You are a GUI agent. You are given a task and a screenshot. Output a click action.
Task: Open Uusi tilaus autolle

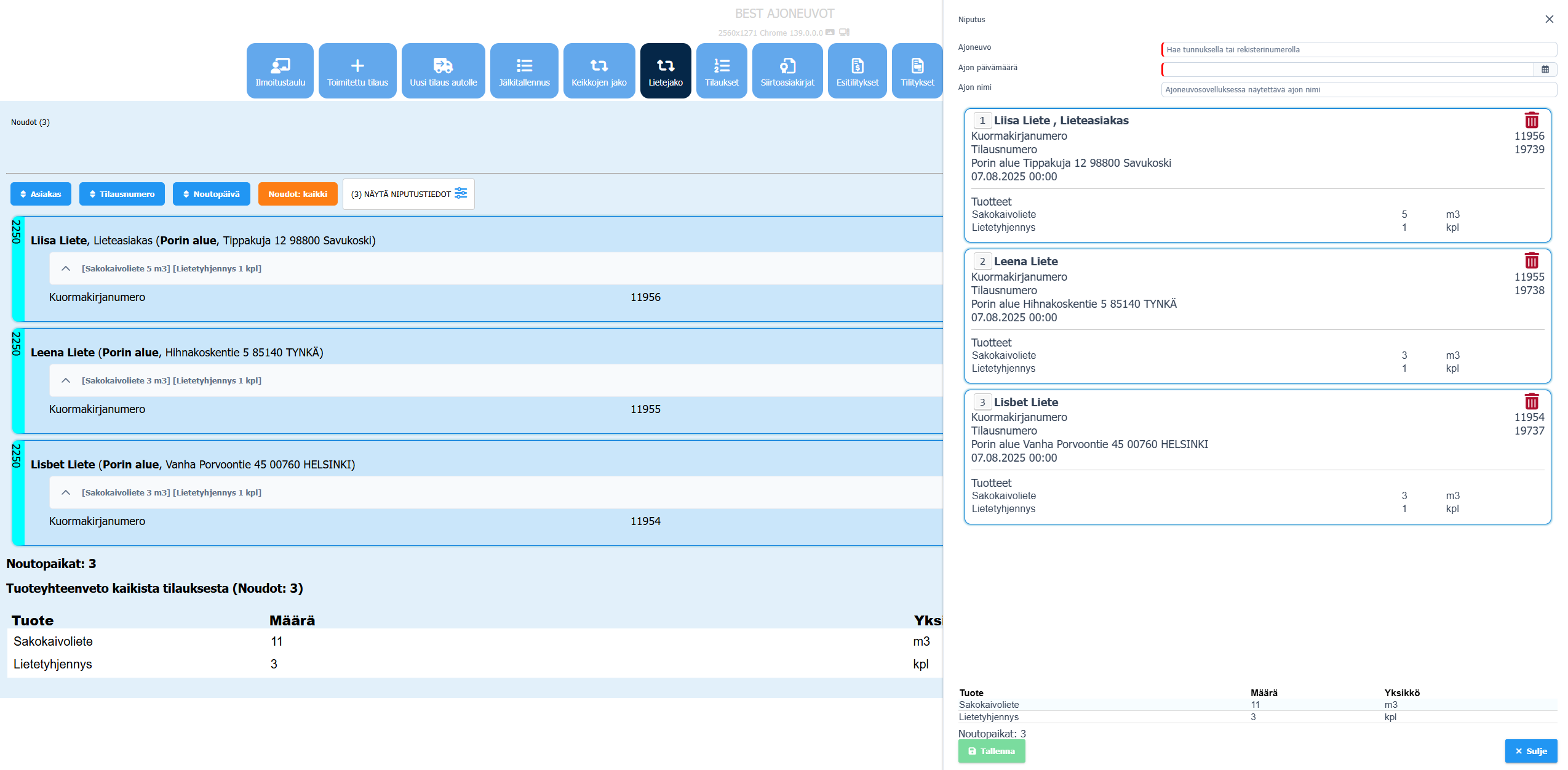click(x=443, y=71)
